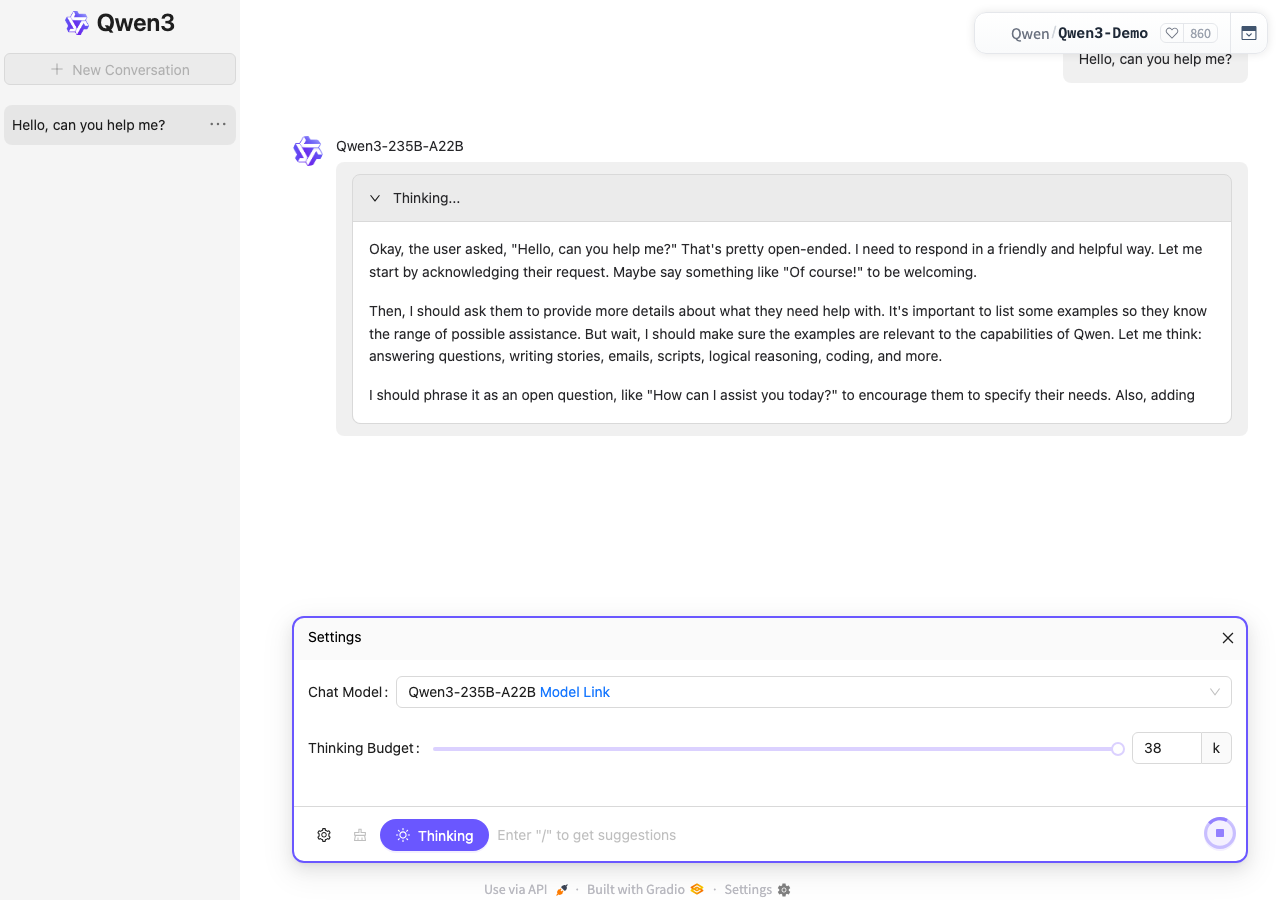
Task: Open the Qwen organization link
Action: [1030, 34]
